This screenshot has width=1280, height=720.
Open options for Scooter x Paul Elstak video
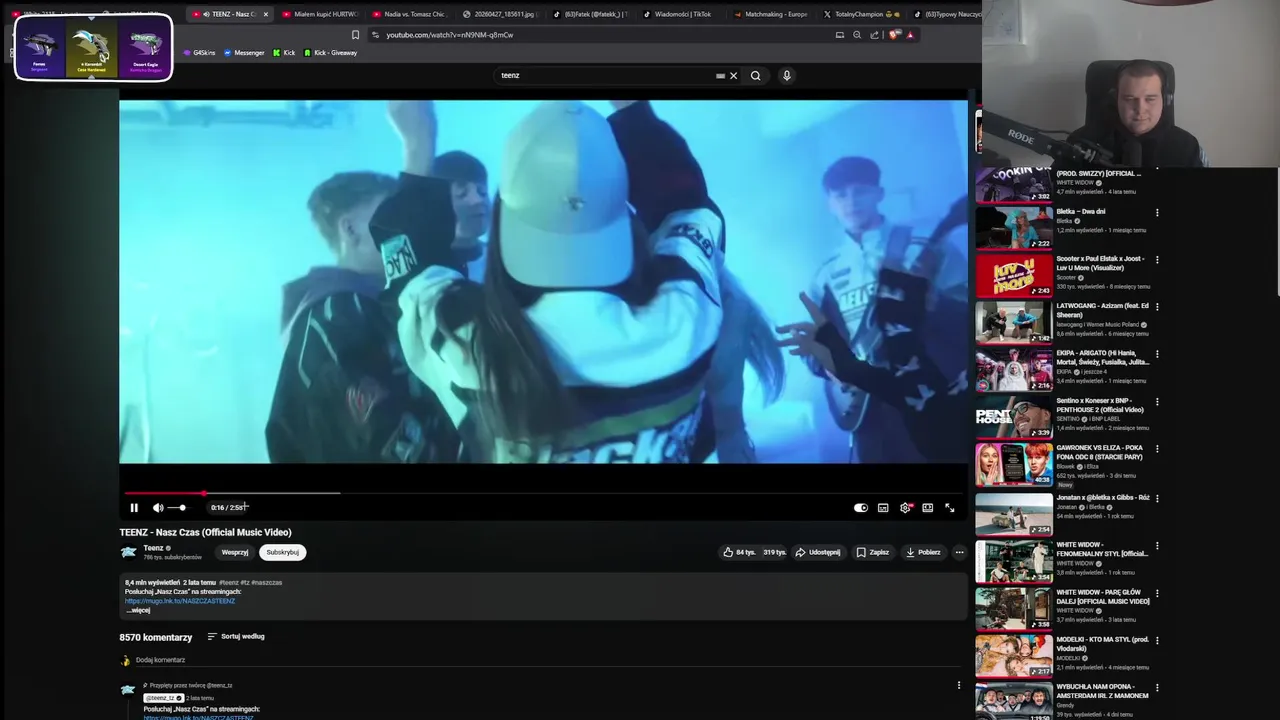pos(1157,260)
